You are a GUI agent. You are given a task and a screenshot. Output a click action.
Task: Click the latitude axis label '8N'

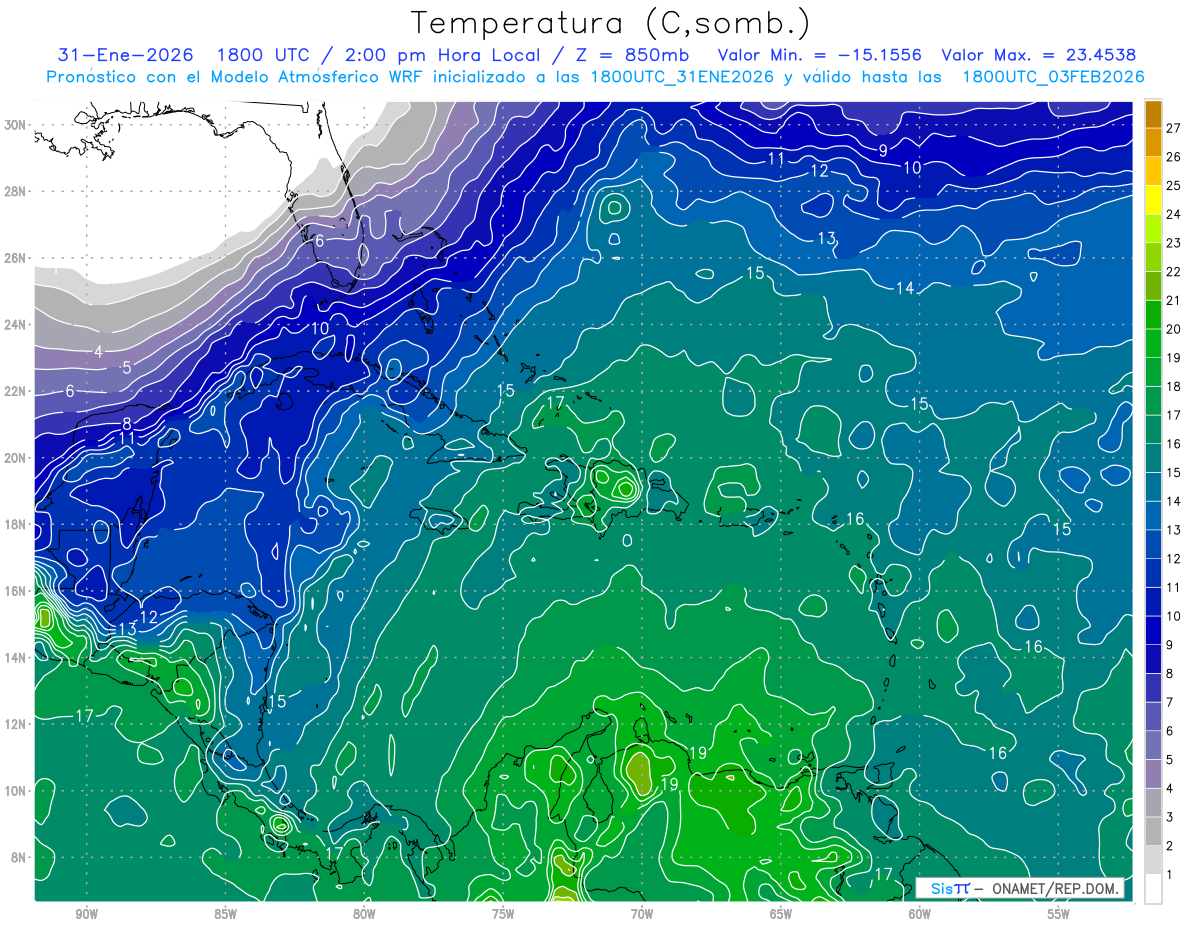(x=20, y=857)
